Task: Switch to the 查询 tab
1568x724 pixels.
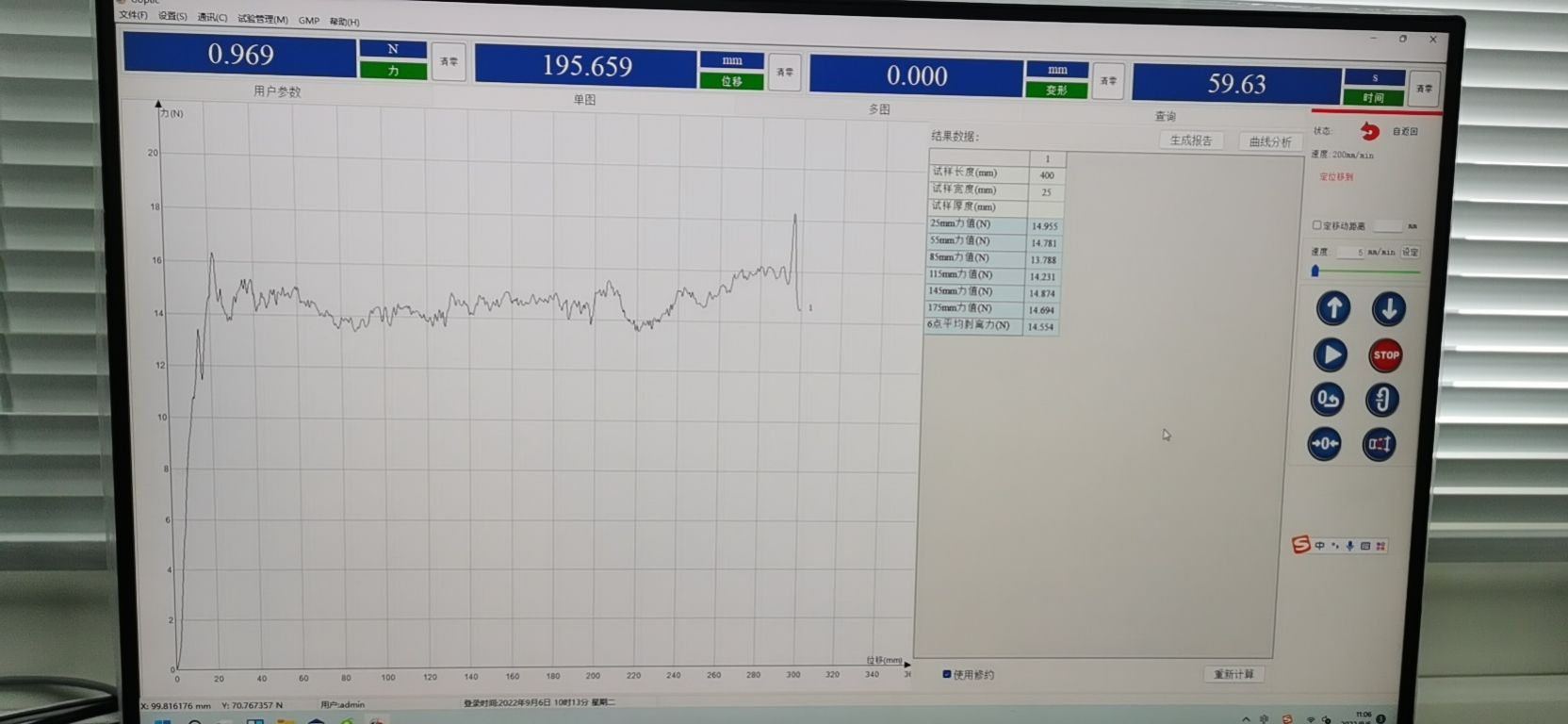Action: 1166,116
